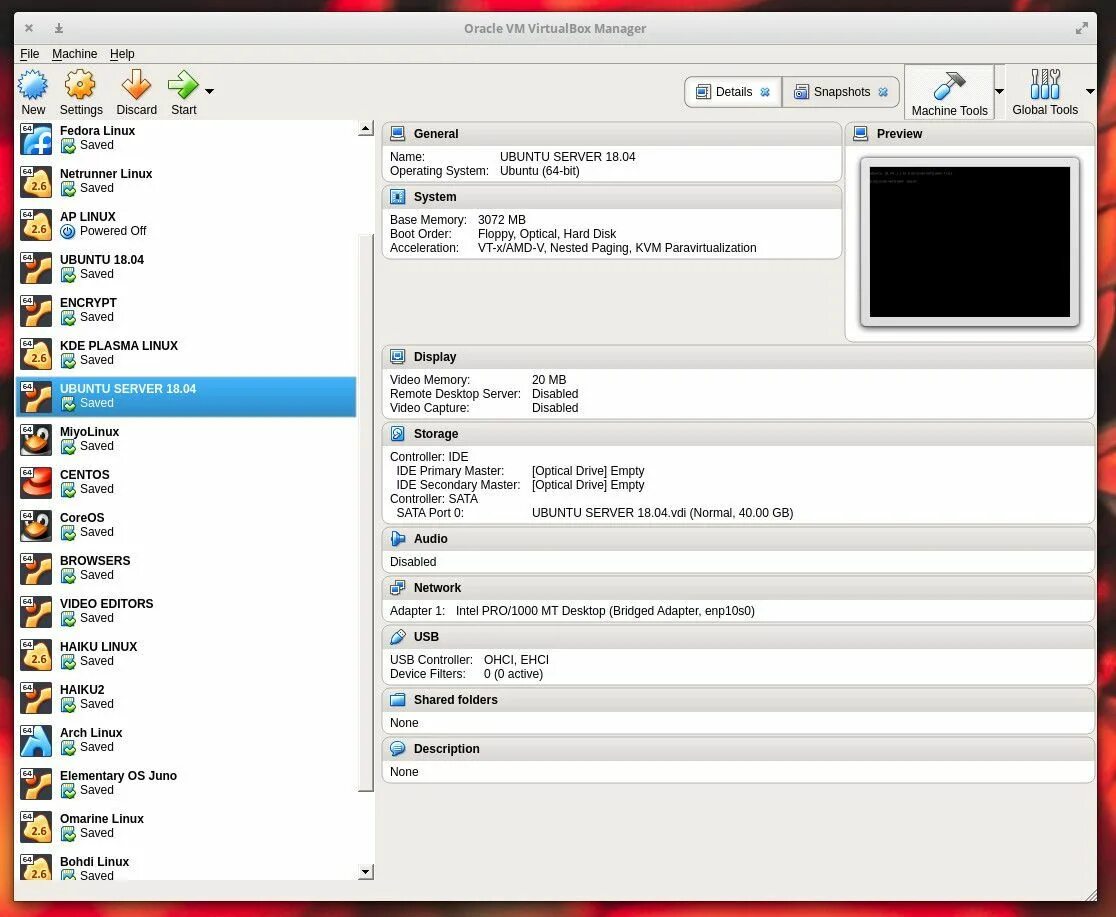Click the Audio section speaker icon
Viewport: 1116px width, 917px height.
pos(398,539)
